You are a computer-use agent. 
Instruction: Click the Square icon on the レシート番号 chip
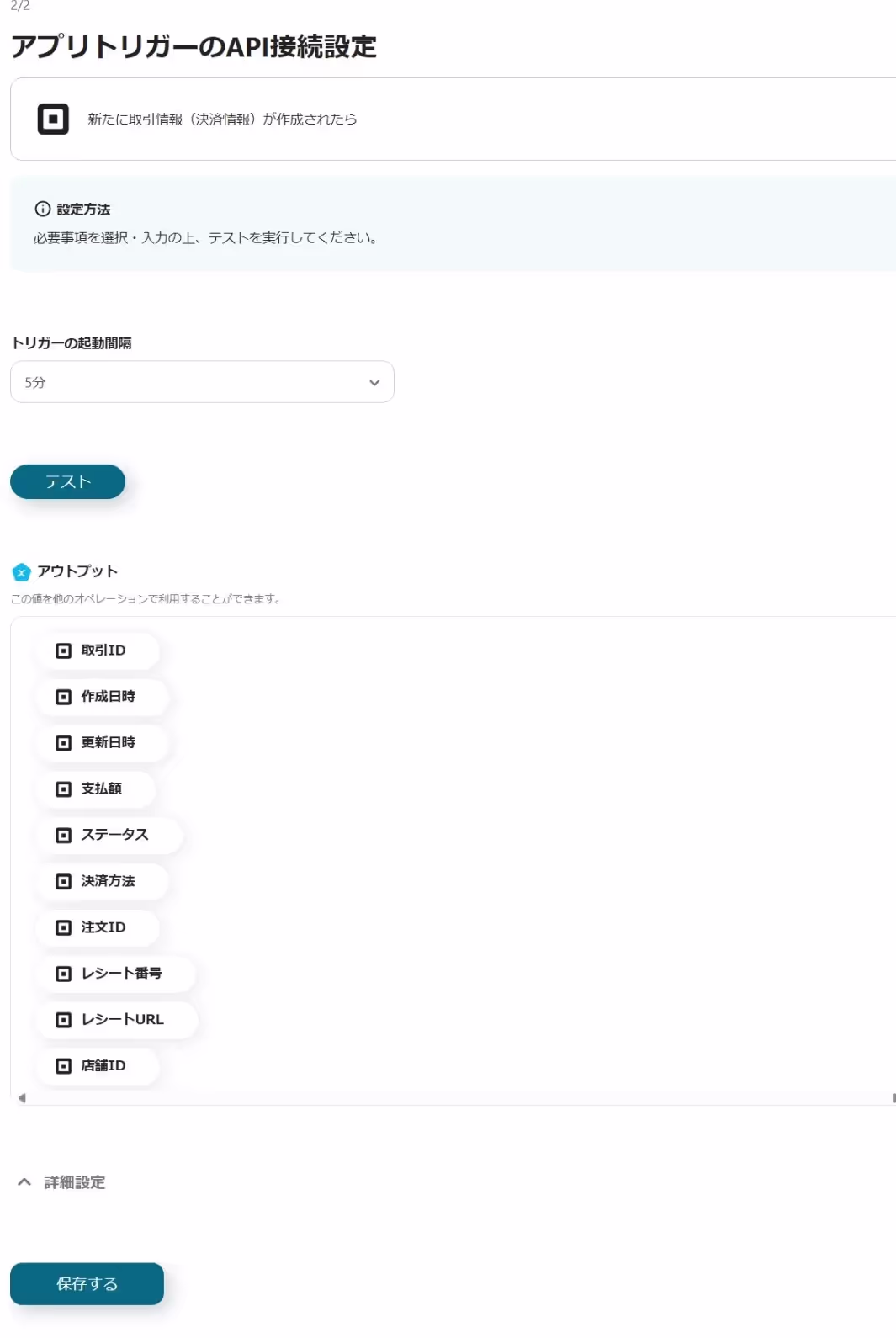(x=63, y=974)
